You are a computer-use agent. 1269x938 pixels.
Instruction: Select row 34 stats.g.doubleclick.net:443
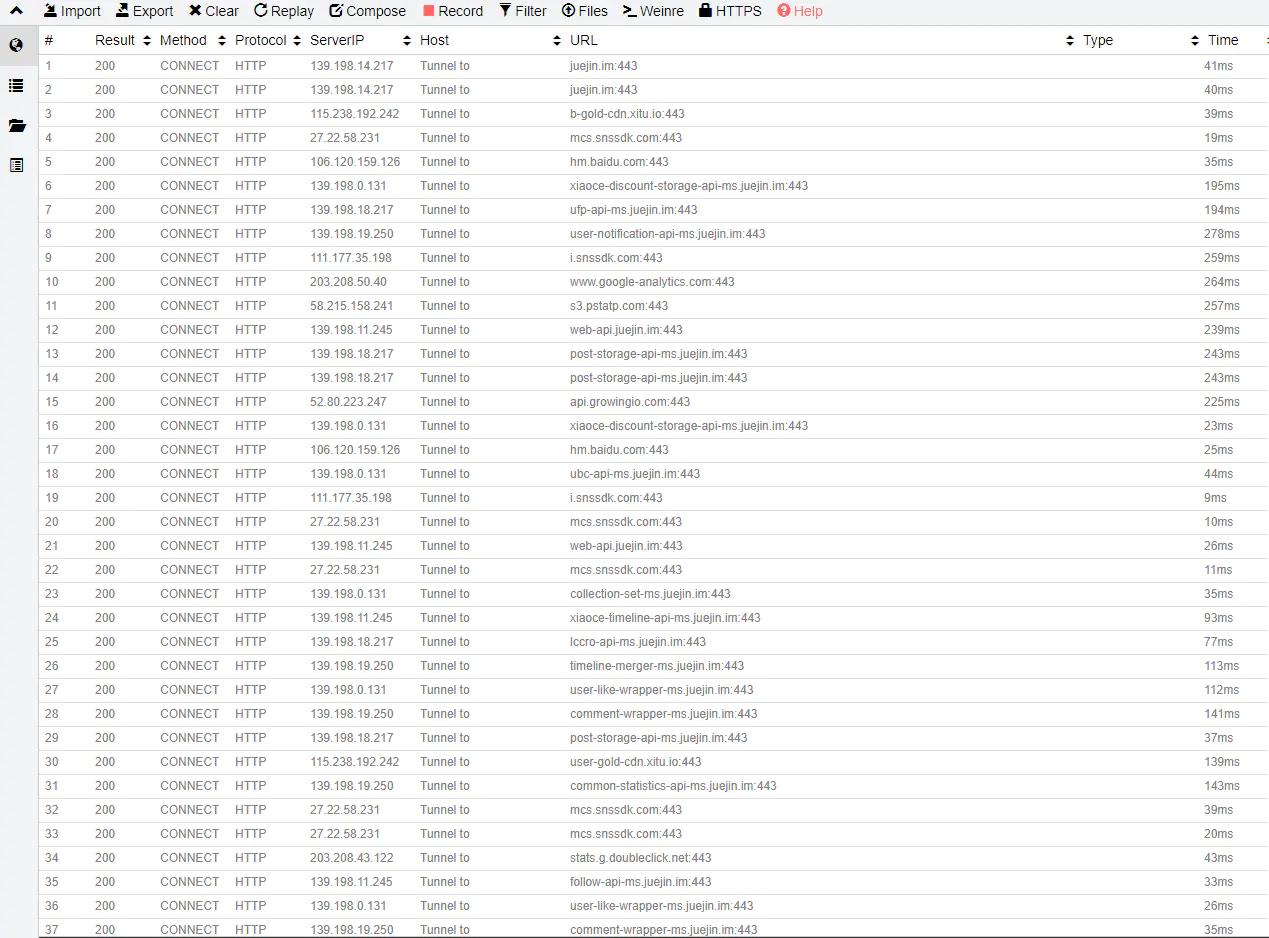pos(653,858)
